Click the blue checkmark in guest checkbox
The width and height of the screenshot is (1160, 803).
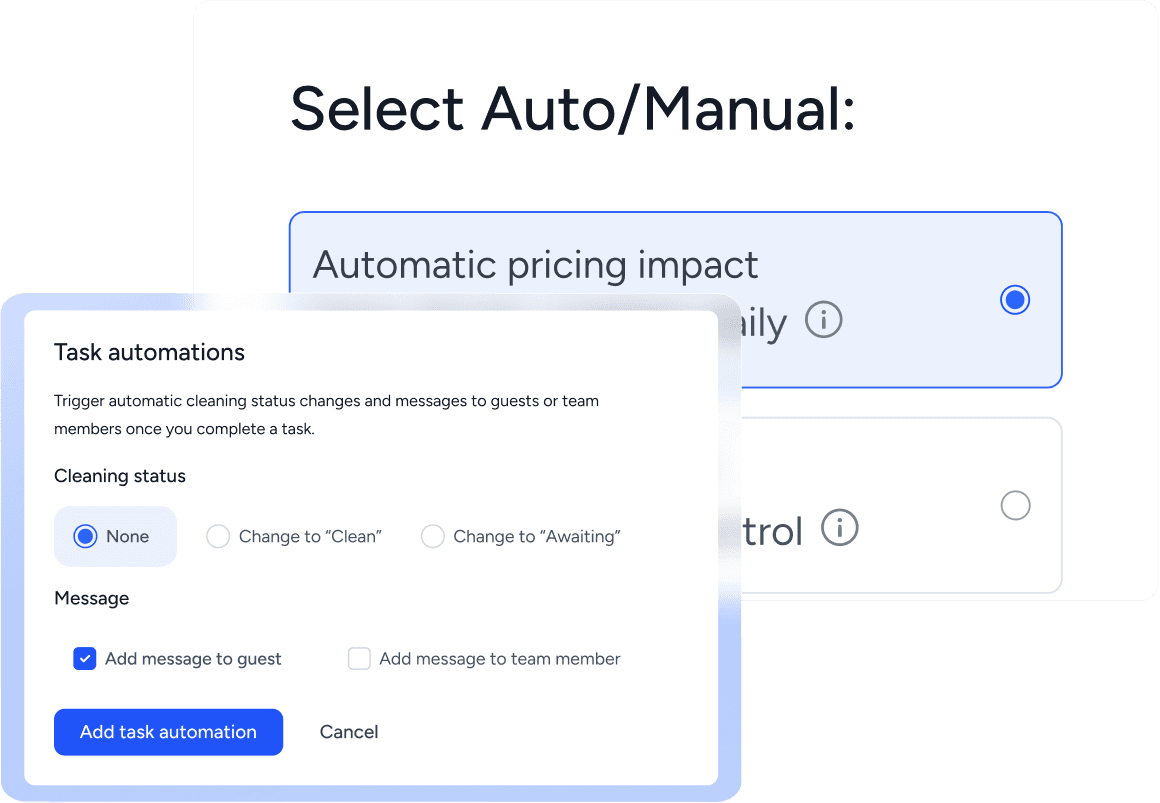[84, 658]
